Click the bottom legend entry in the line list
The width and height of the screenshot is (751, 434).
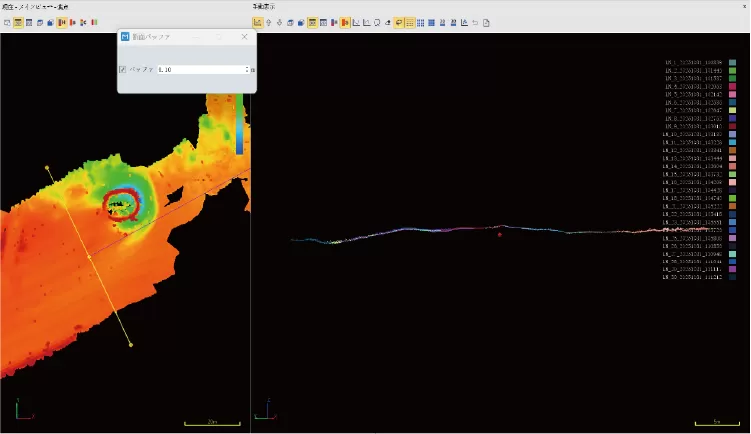coord(693,277)
